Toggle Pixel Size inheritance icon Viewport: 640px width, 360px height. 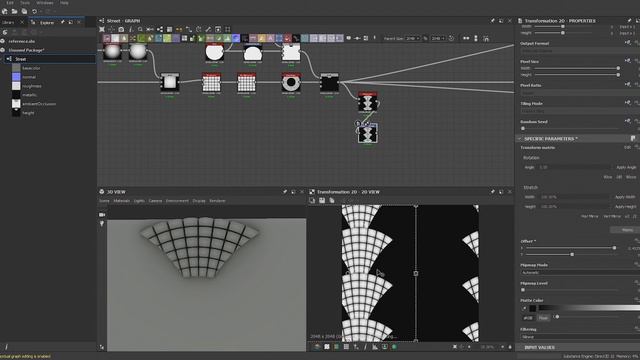628,61
